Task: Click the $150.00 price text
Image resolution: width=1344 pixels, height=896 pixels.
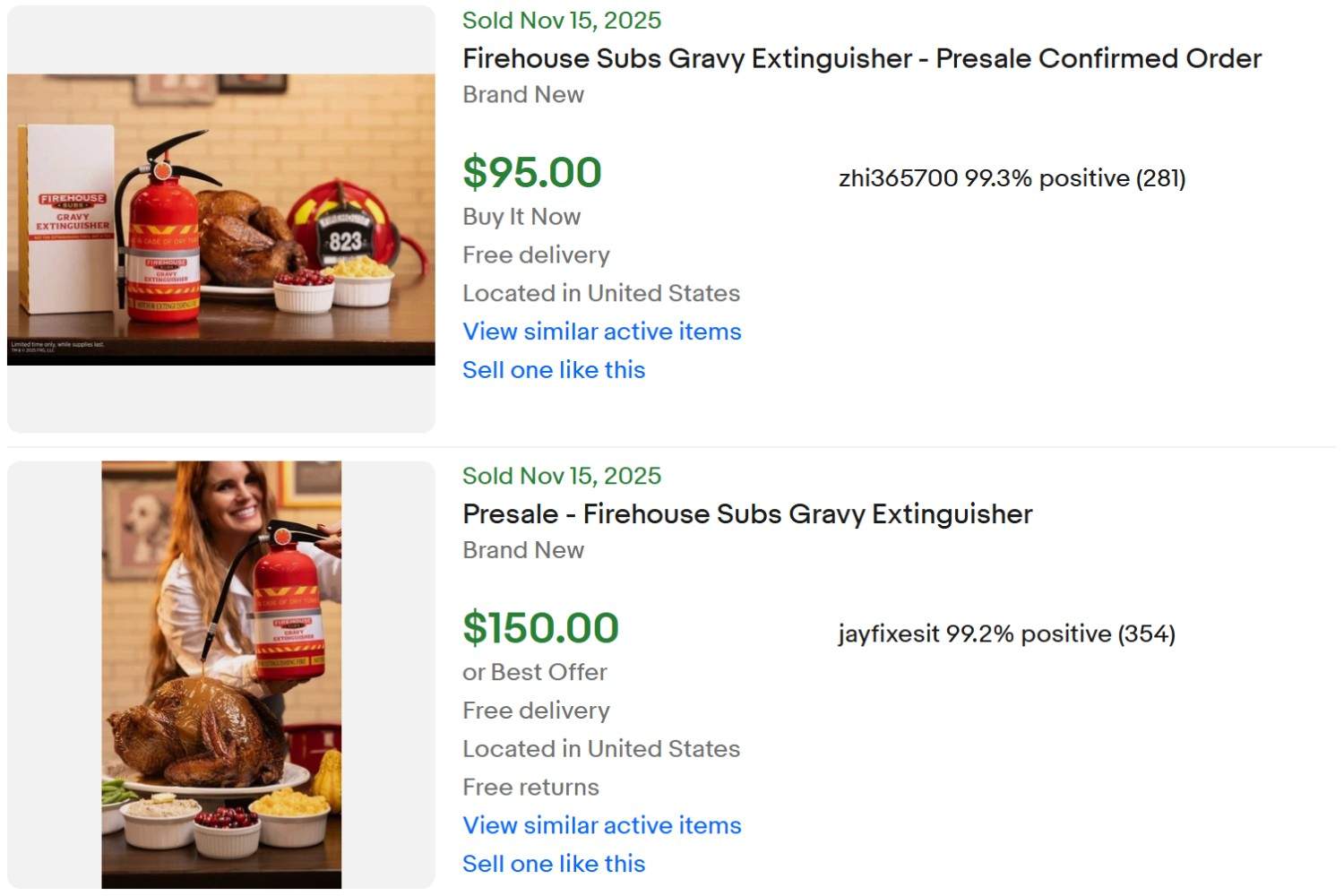Action: coord(538,628)
